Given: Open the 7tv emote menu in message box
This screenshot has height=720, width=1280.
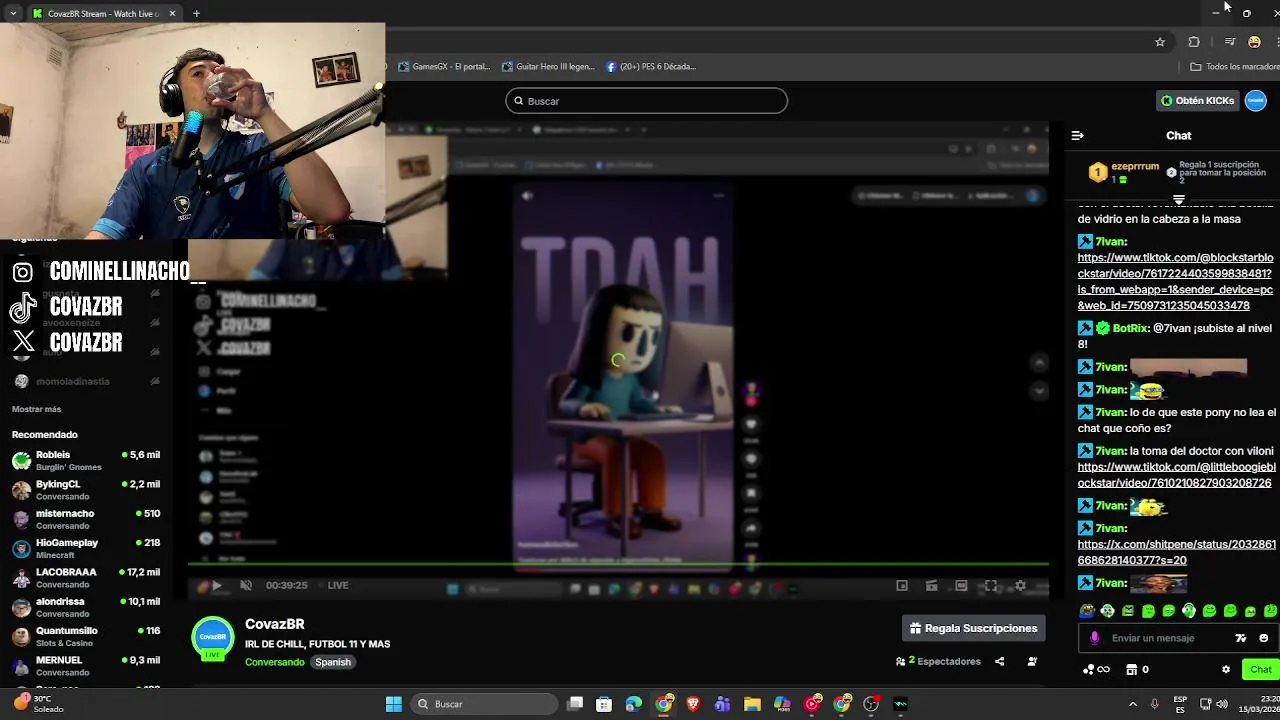Looking at the screenshot, I should pos(1241,638).
